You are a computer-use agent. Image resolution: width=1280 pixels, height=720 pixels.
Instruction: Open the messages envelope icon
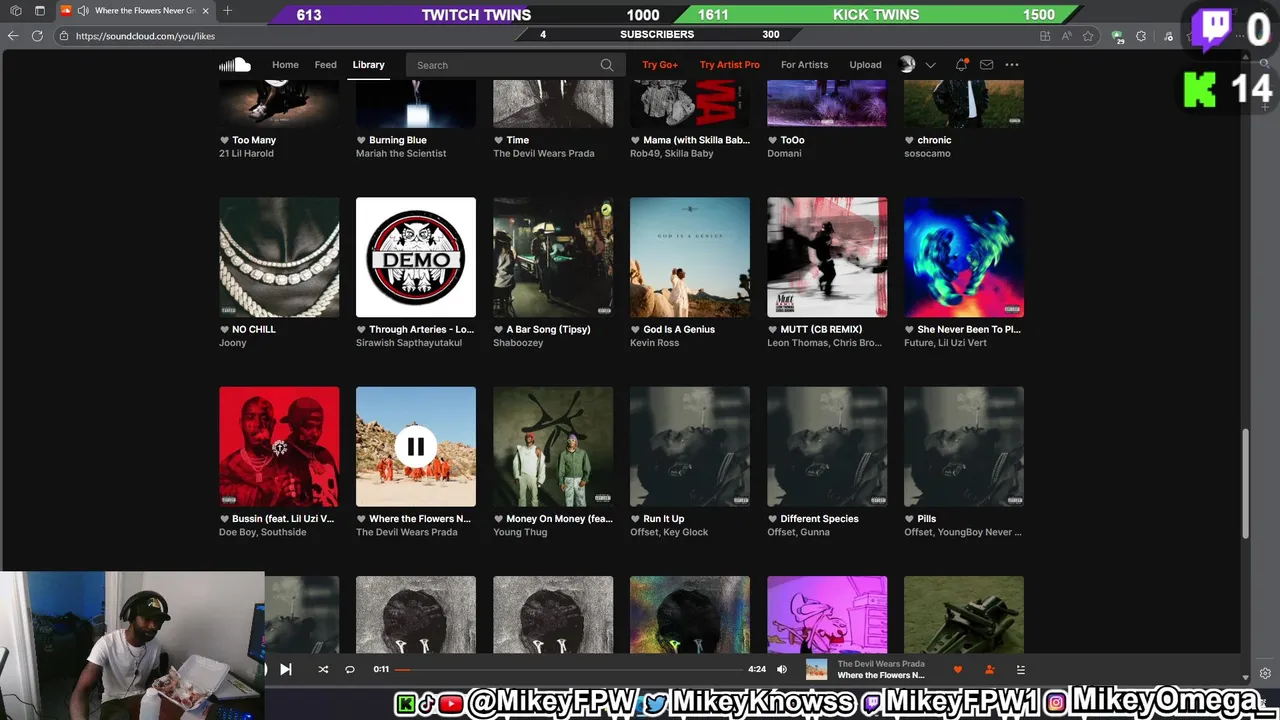coord(987,65)
